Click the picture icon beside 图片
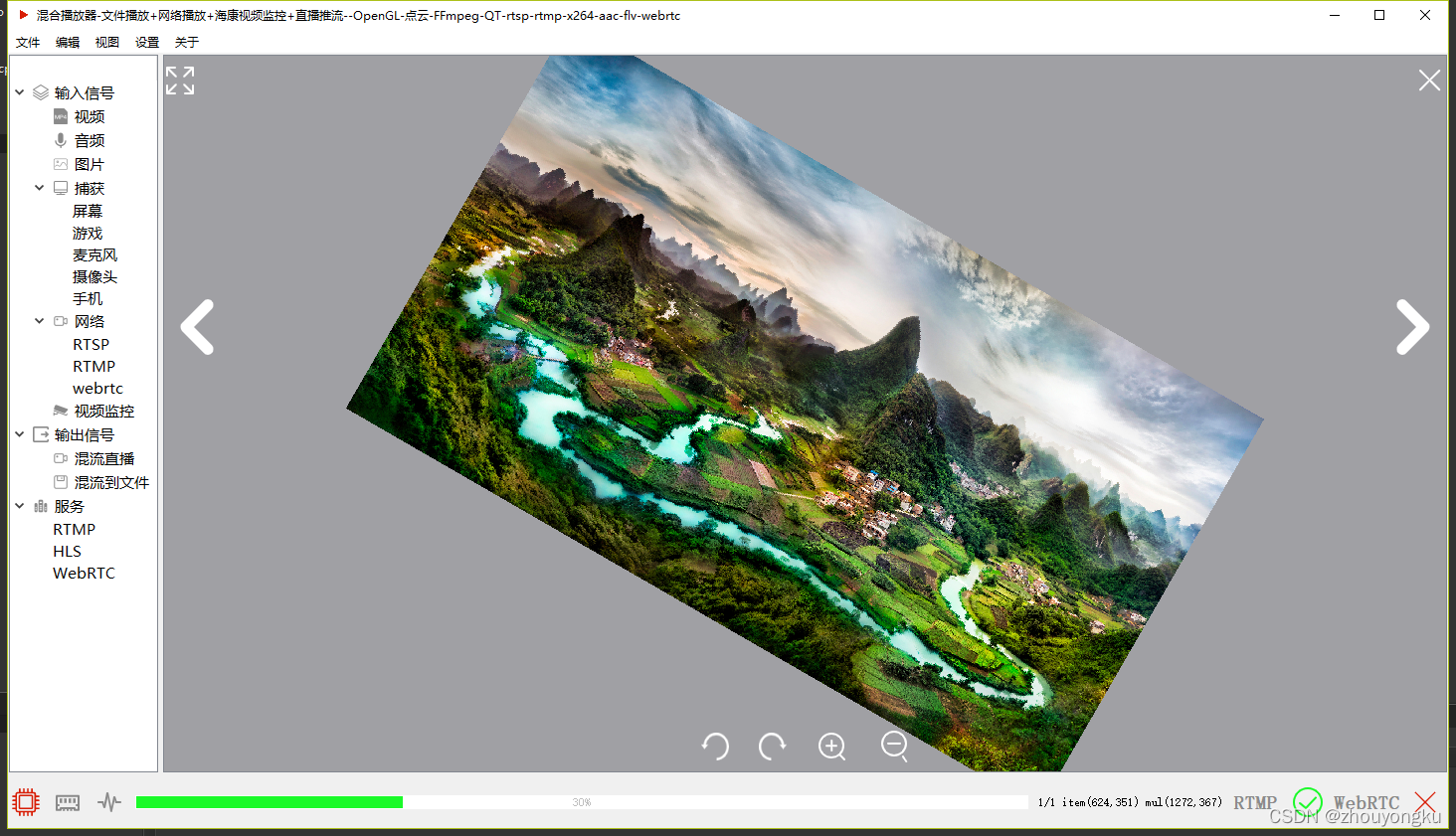Screen dimensions: 1456x836 (x=61, y=164)
